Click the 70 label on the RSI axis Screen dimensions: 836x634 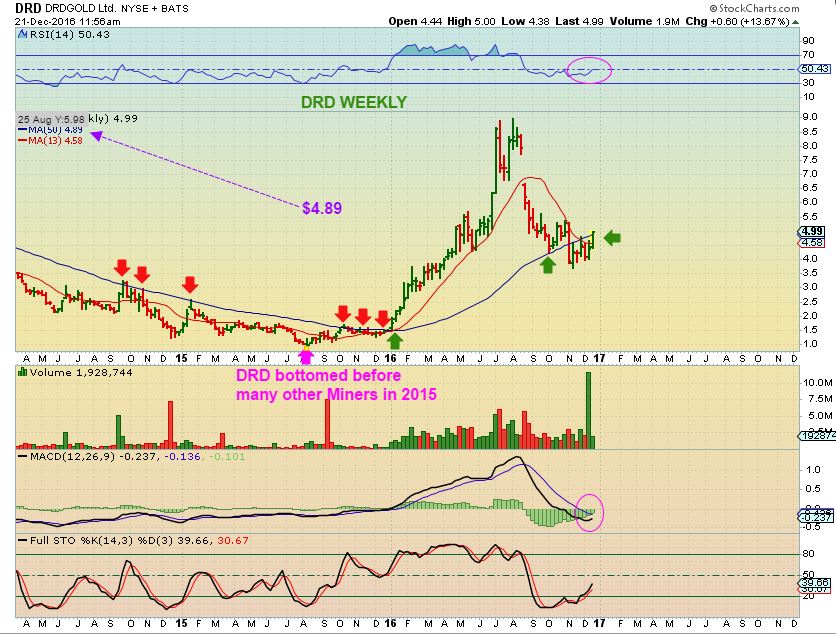(x=808, y=54)
